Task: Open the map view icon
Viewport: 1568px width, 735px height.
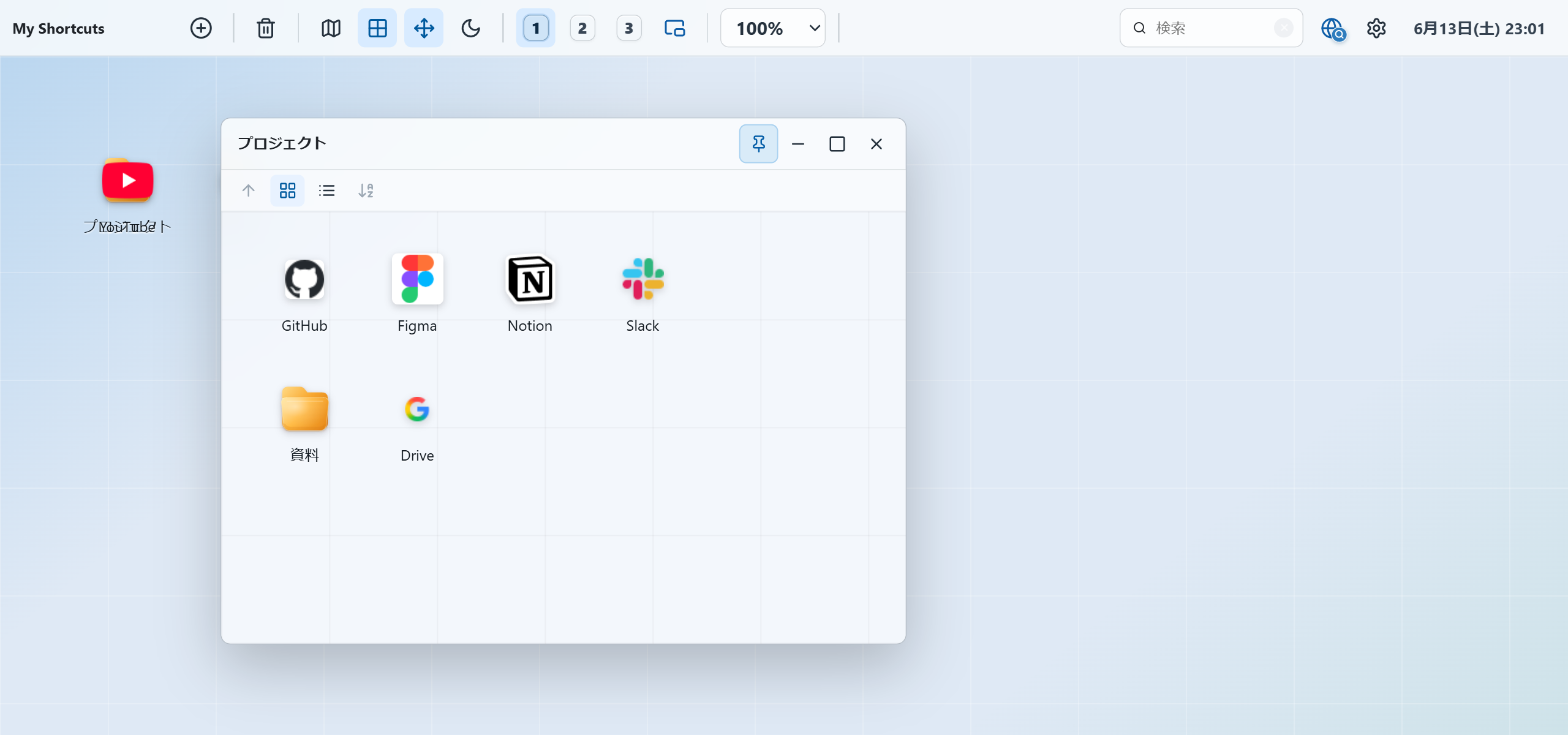Action: [331, 28]
